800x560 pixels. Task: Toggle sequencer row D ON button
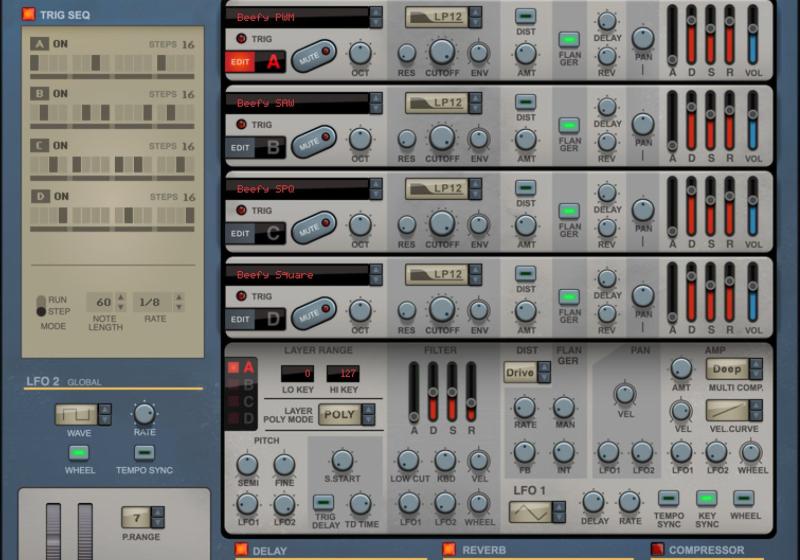click(x=61, y=196)
